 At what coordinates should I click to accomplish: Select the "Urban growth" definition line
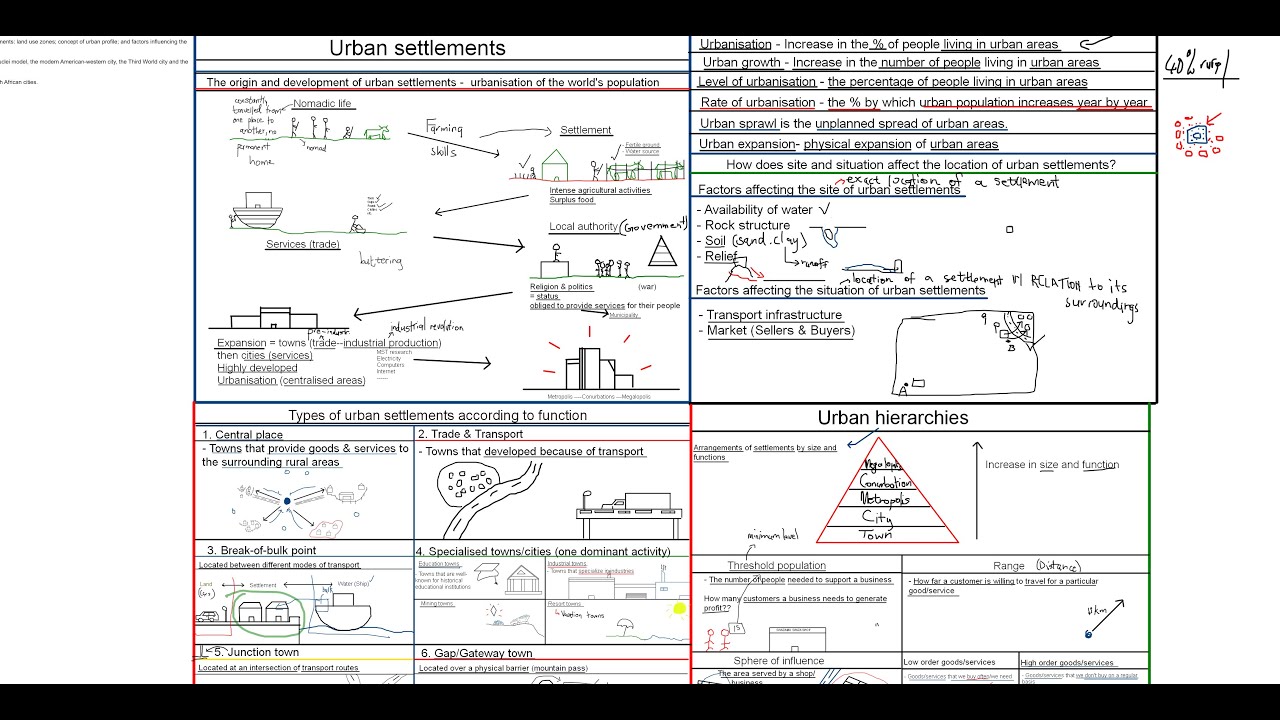[901, 62]
